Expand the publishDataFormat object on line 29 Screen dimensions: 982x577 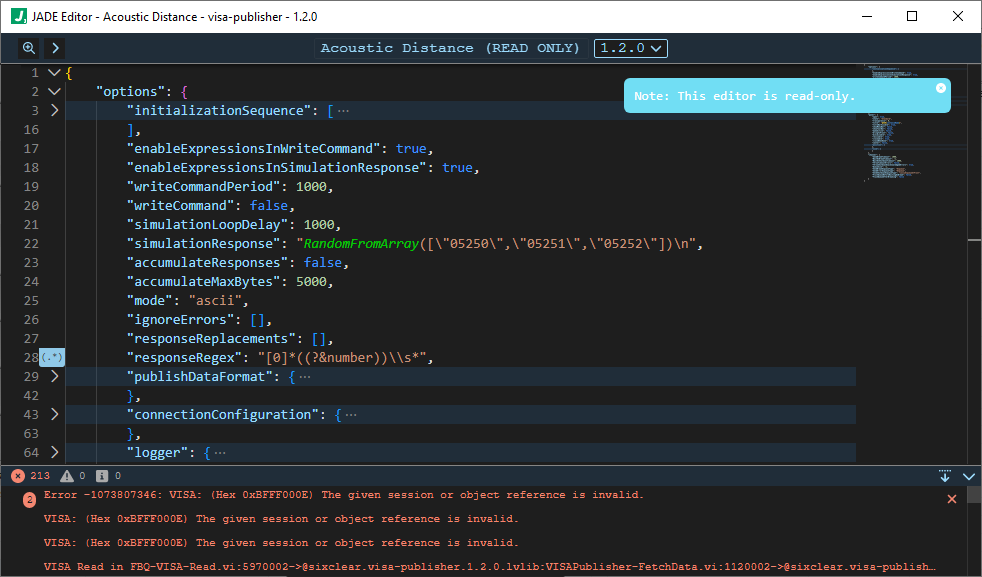tap(55, 376)
